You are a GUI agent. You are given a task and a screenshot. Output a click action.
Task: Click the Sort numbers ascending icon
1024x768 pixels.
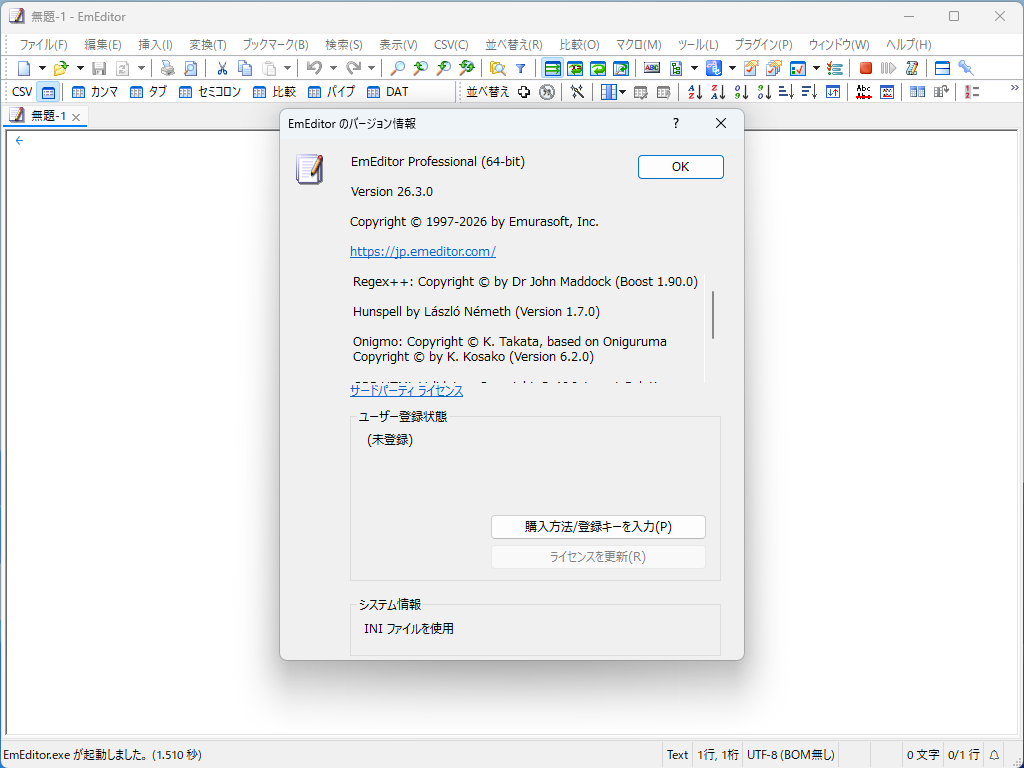[741, 92]
